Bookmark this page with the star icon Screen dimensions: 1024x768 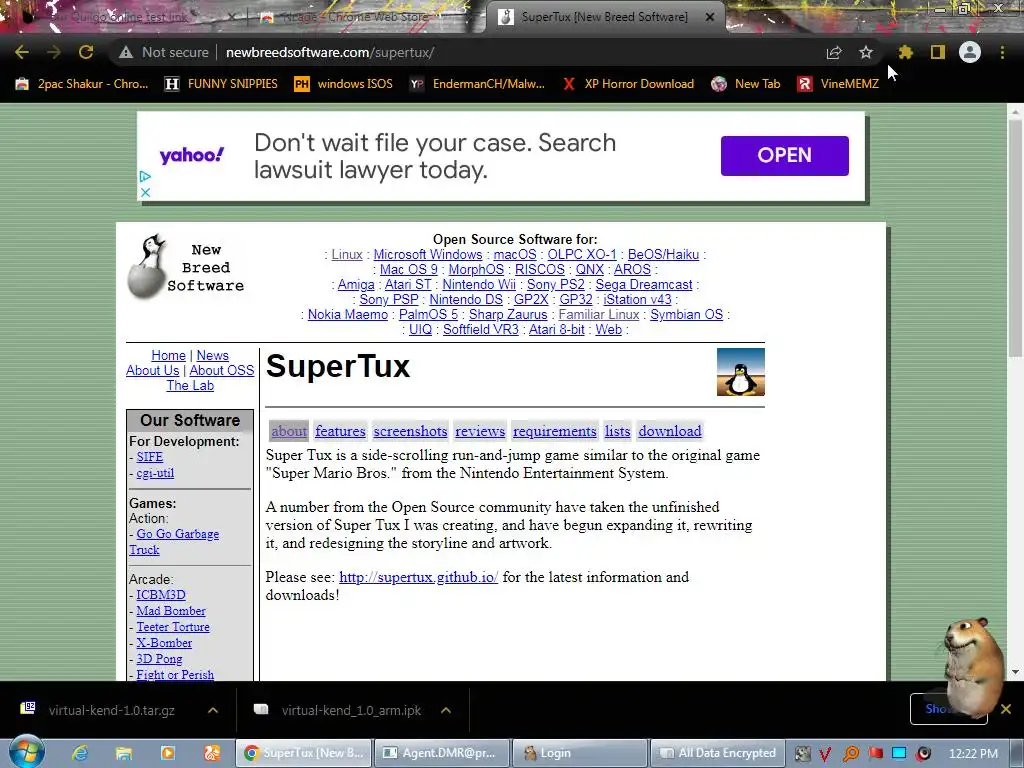tap(866, 52)
